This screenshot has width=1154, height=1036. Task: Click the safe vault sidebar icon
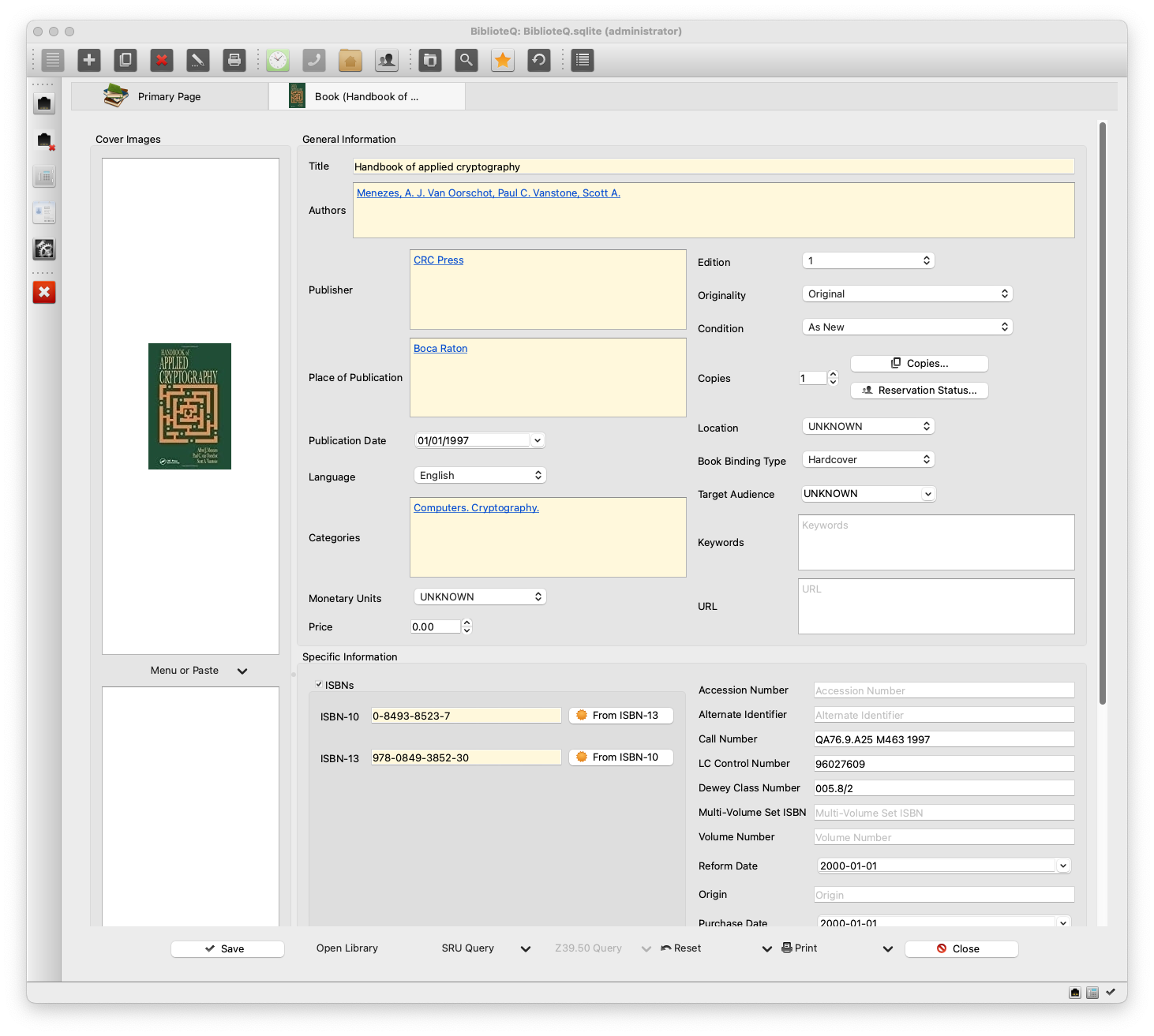[x=44, y=177]
